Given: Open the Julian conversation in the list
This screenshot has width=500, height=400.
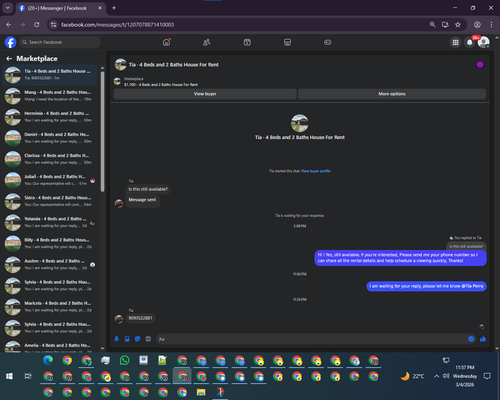Looking at the screenshot, I should [x=50, y=180].
